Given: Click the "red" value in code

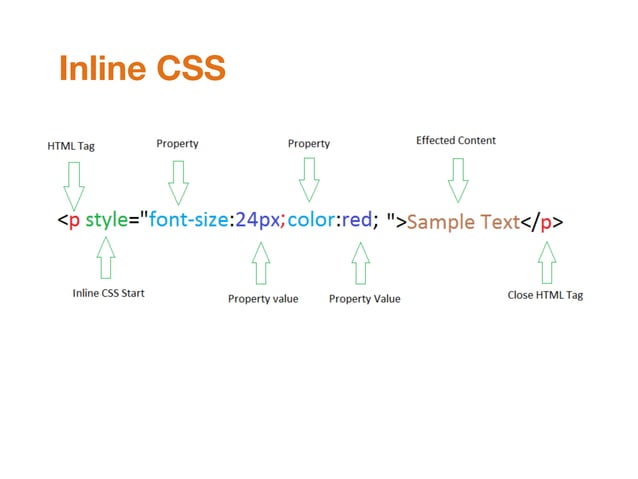Looking at the screenshot, I should click(357, 219).
